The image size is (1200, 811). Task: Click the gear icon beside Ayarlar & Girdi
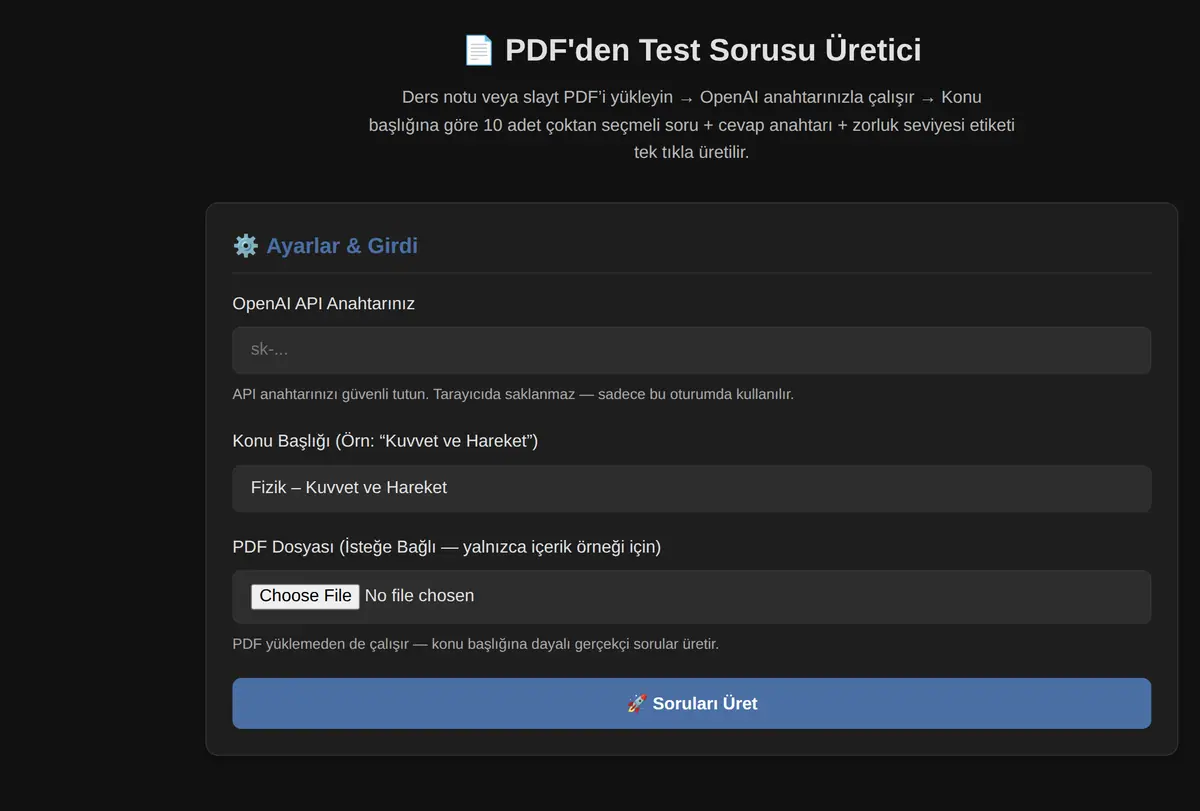click(245, 246)
